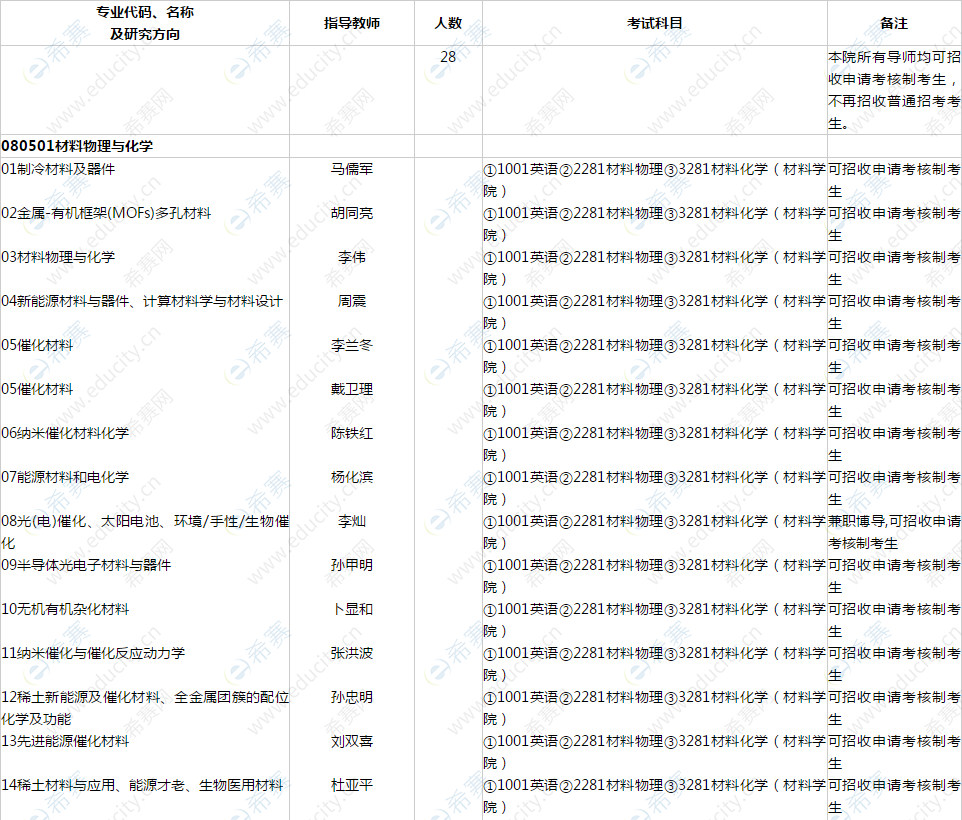Select research direction 01制冷材料及器件
The height and width of the screenshot is (820, 962).
click(63, 170)
